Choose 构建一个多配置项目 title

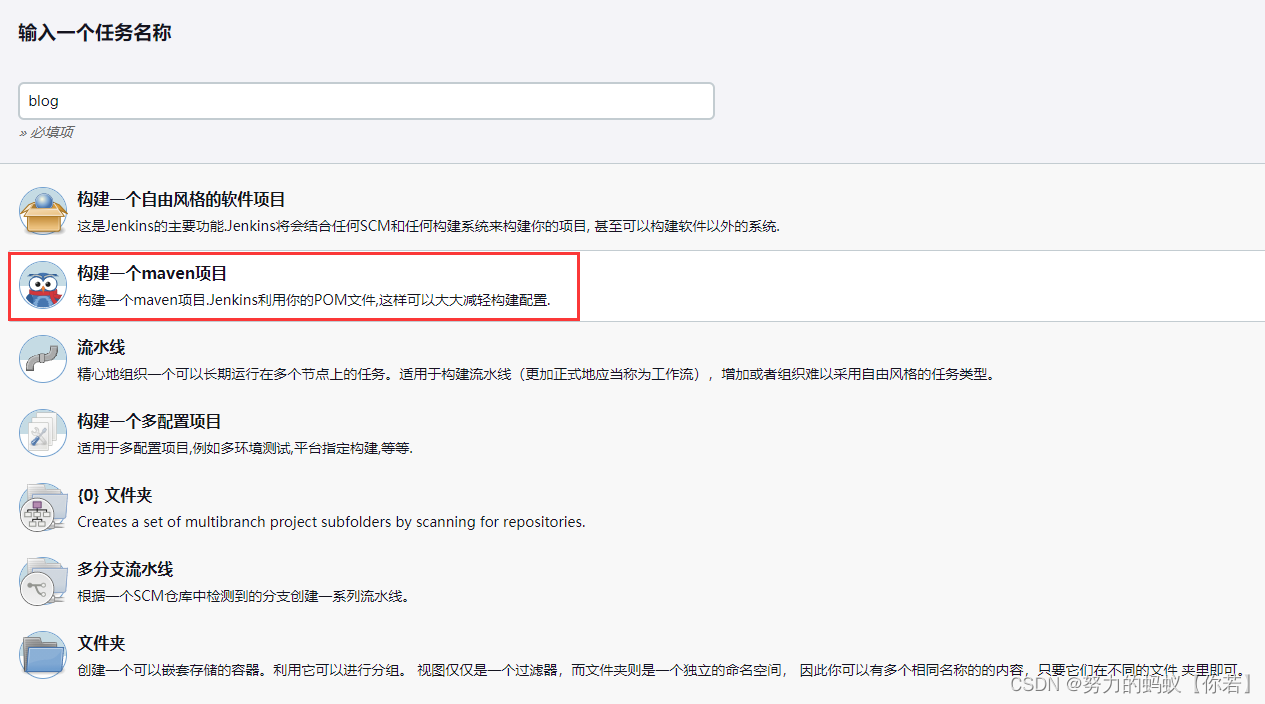click(149, 421)
